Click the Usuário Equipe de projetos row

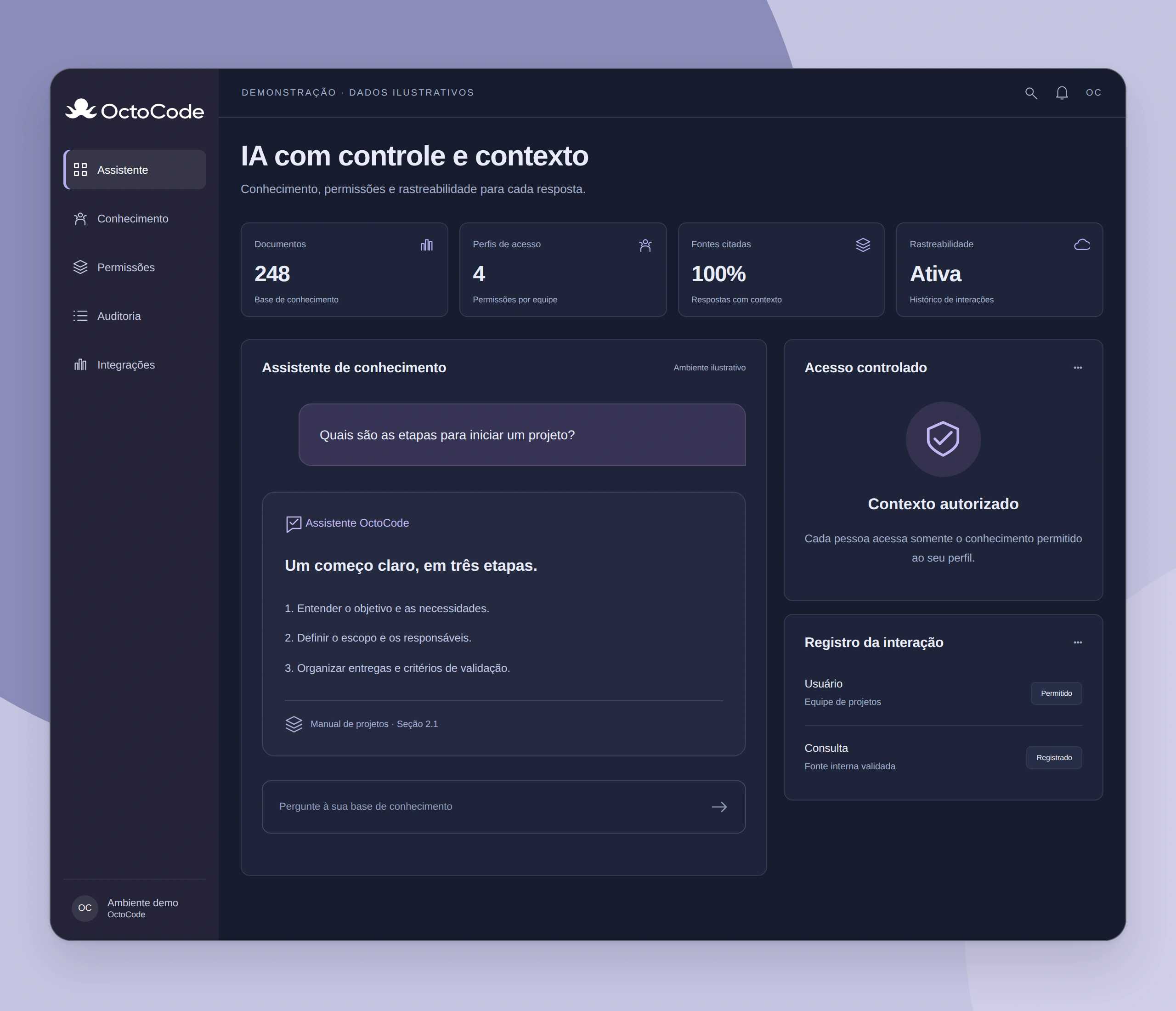coord(943,693)
